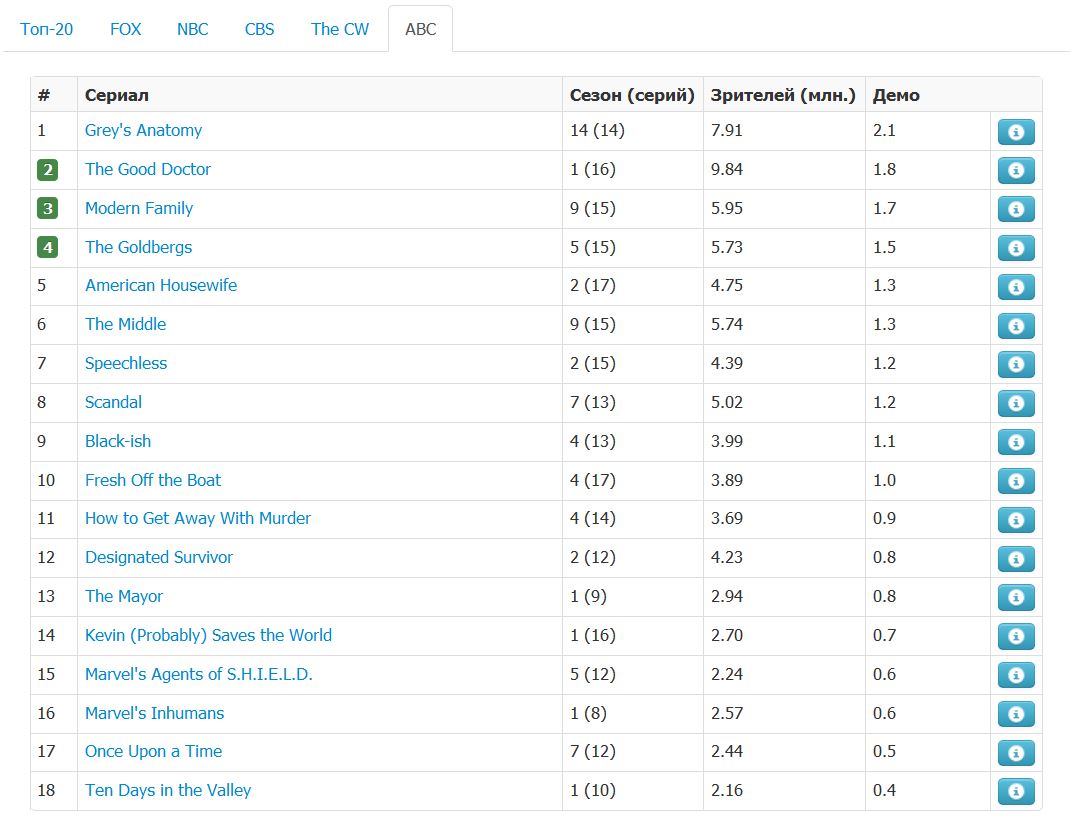Image resolution: width=1079 pixels, height=820 pixels.
Task: Click viewers value 4.23
Action: (727, 557)
